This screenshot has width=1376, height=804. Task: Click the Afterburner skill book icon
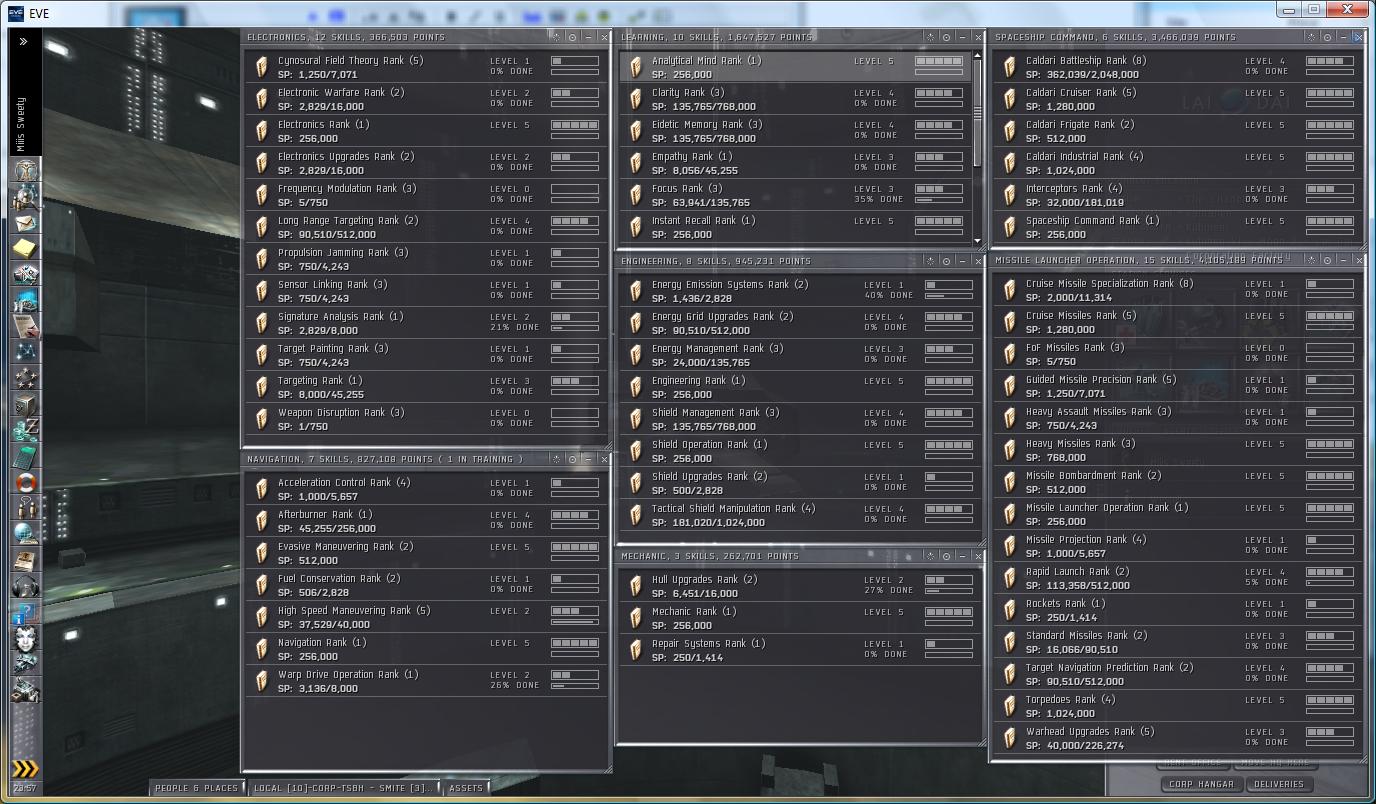[262, 521]
